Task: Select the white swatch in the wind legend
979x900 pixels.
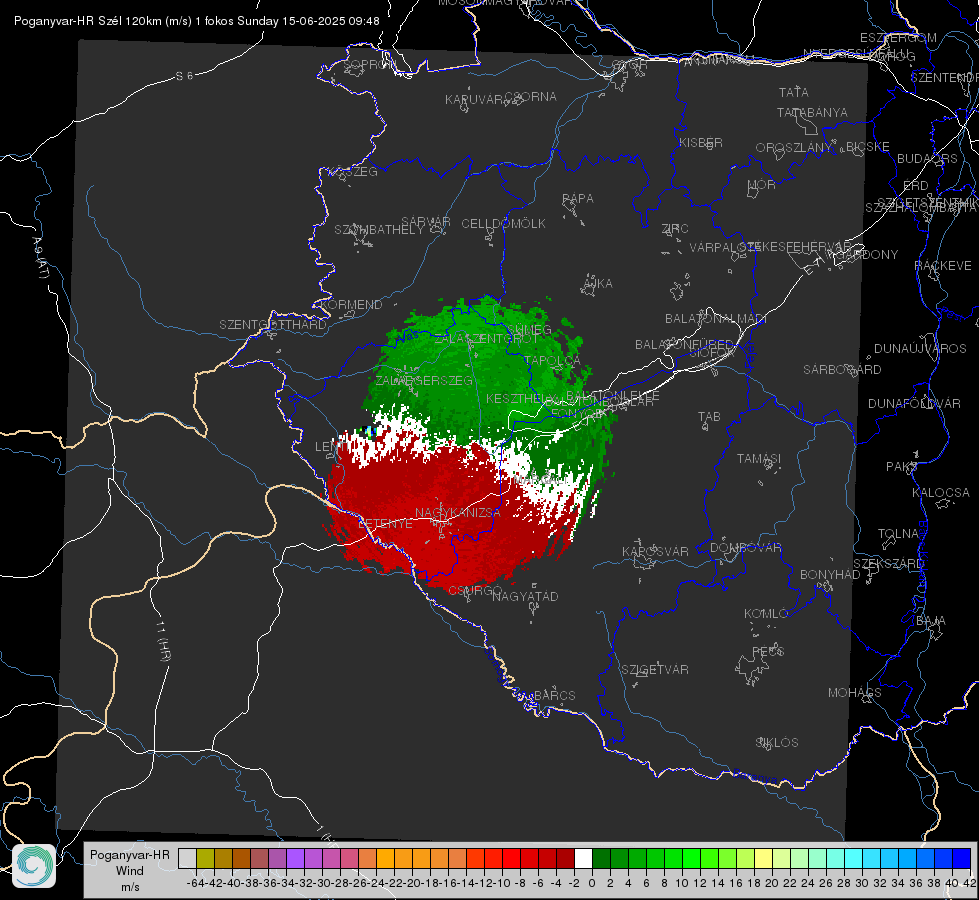Action: [x=583, y=858]
